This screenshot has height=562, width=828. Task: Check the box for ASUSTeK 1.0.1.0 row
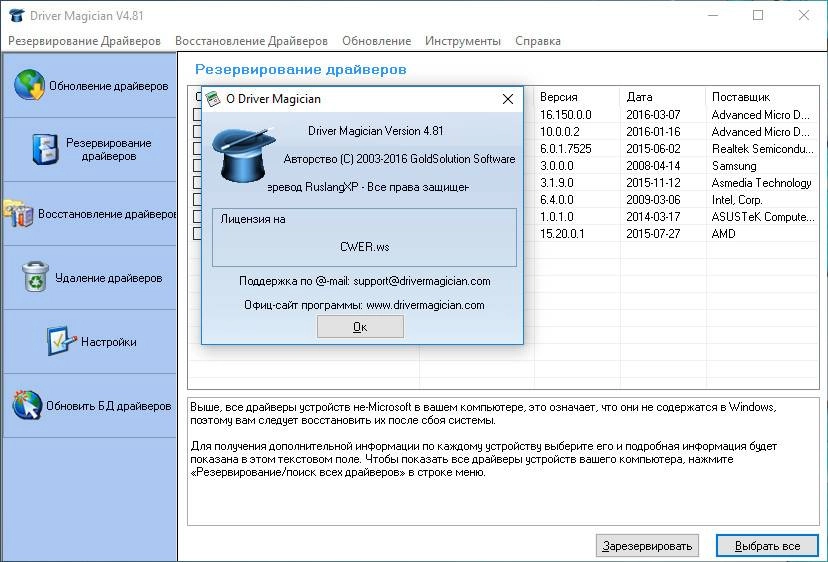197,216
